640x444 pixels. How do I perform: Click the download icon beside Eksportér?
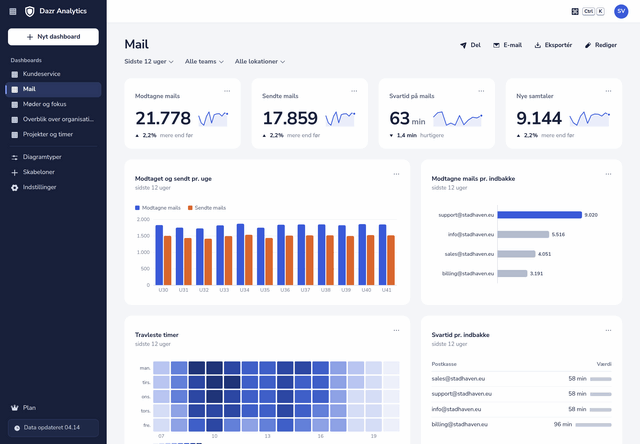click(x=538, y=45)
